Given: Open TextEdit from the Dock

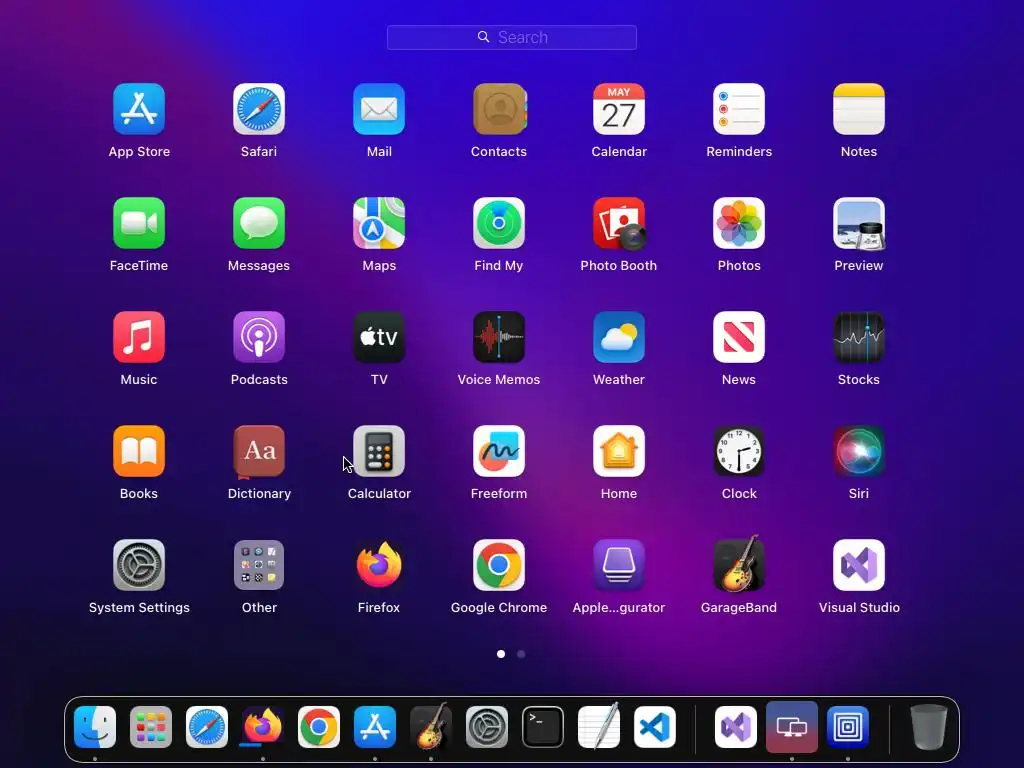Looking at the screenshot, I should (599, 726).
